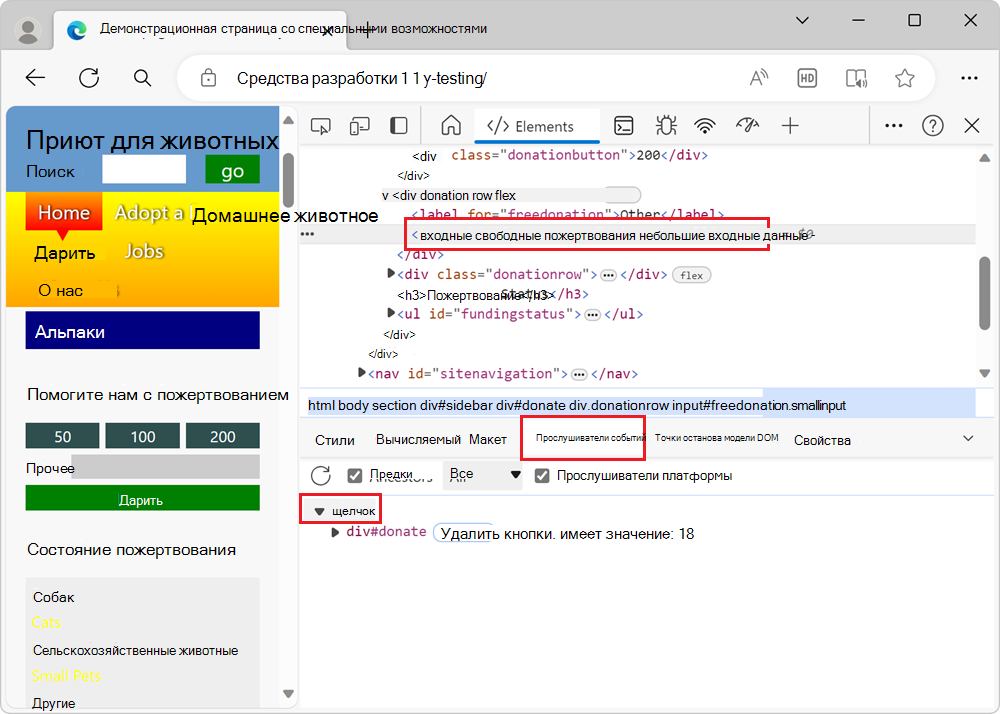This screenshot has height=714, width=1000.
Task: Refresh the event listeners list icon
Action: coord(319,476)
